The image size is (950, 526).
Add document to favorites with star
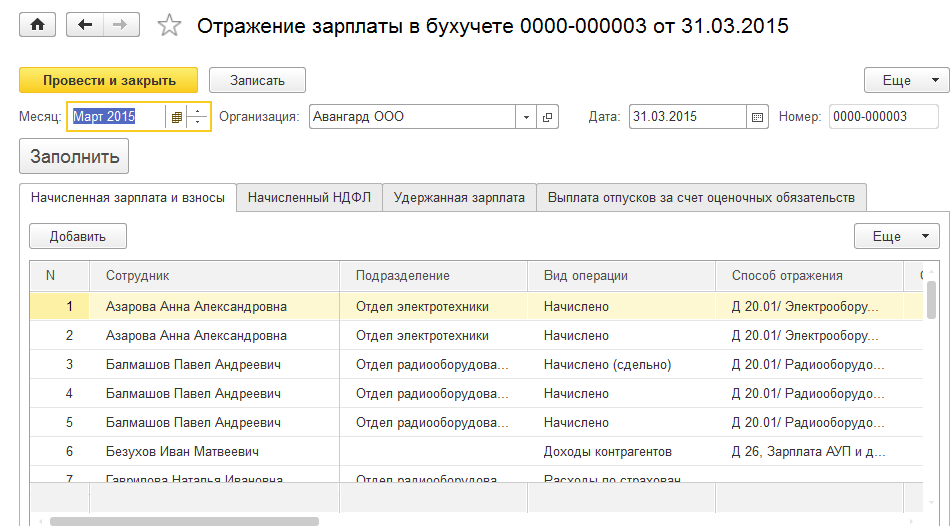[170, 26]
